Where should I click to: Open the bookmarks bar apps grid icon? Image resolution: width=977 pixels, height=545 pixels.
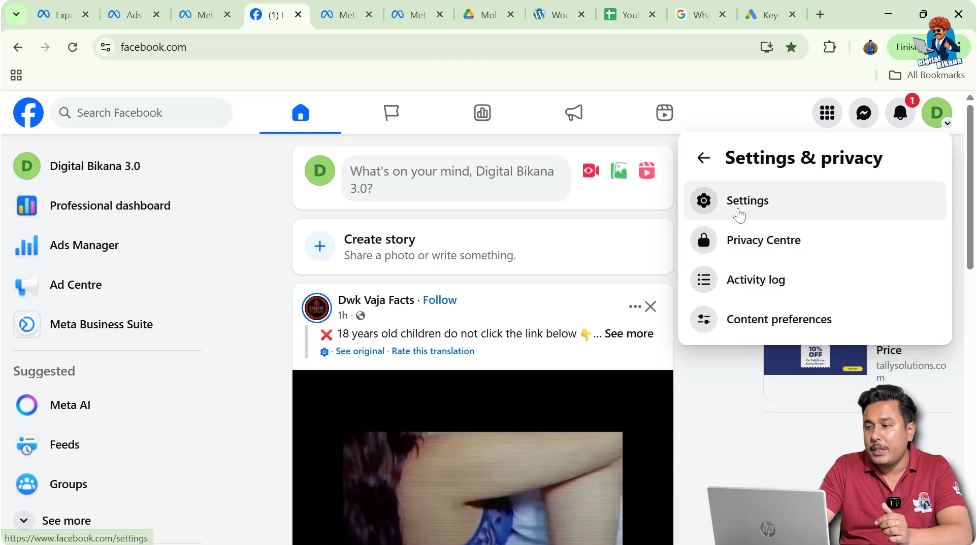(16, 75)
